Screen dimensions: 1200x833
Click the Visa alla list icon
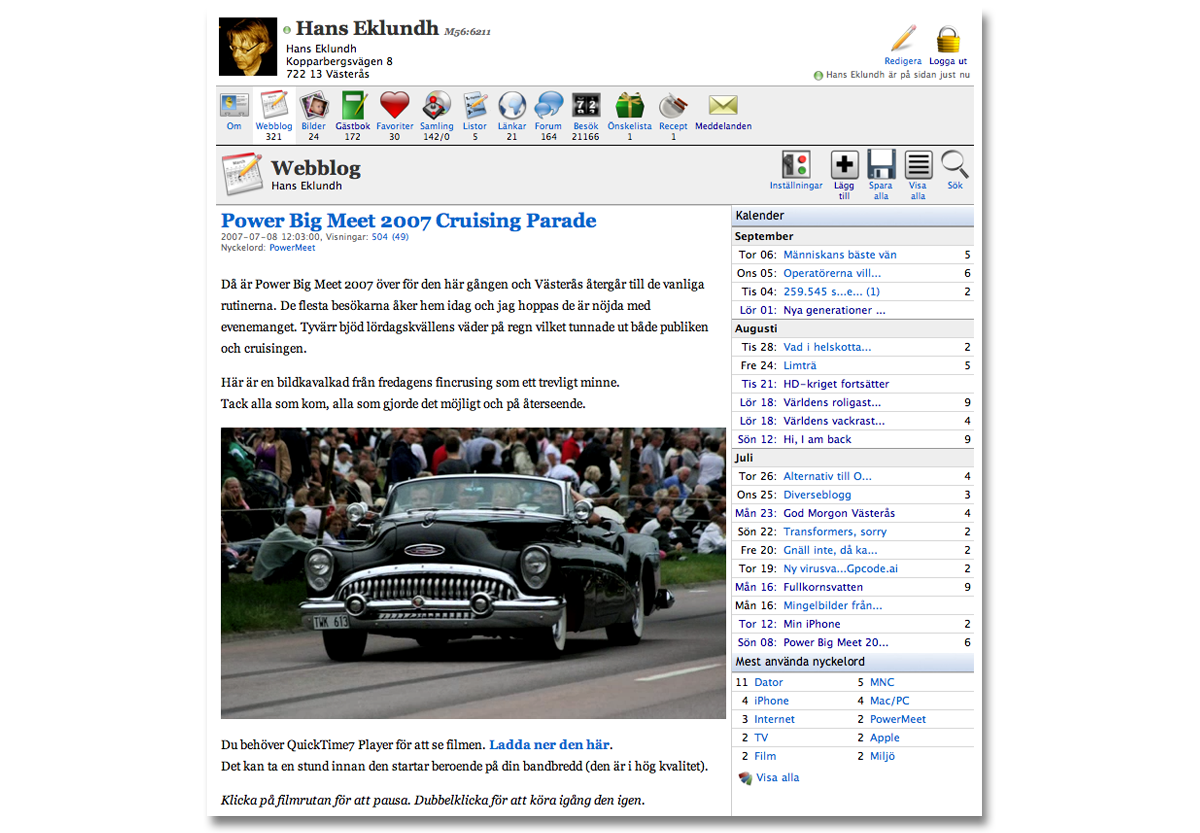pyautogui.click(x=918, y=165)
